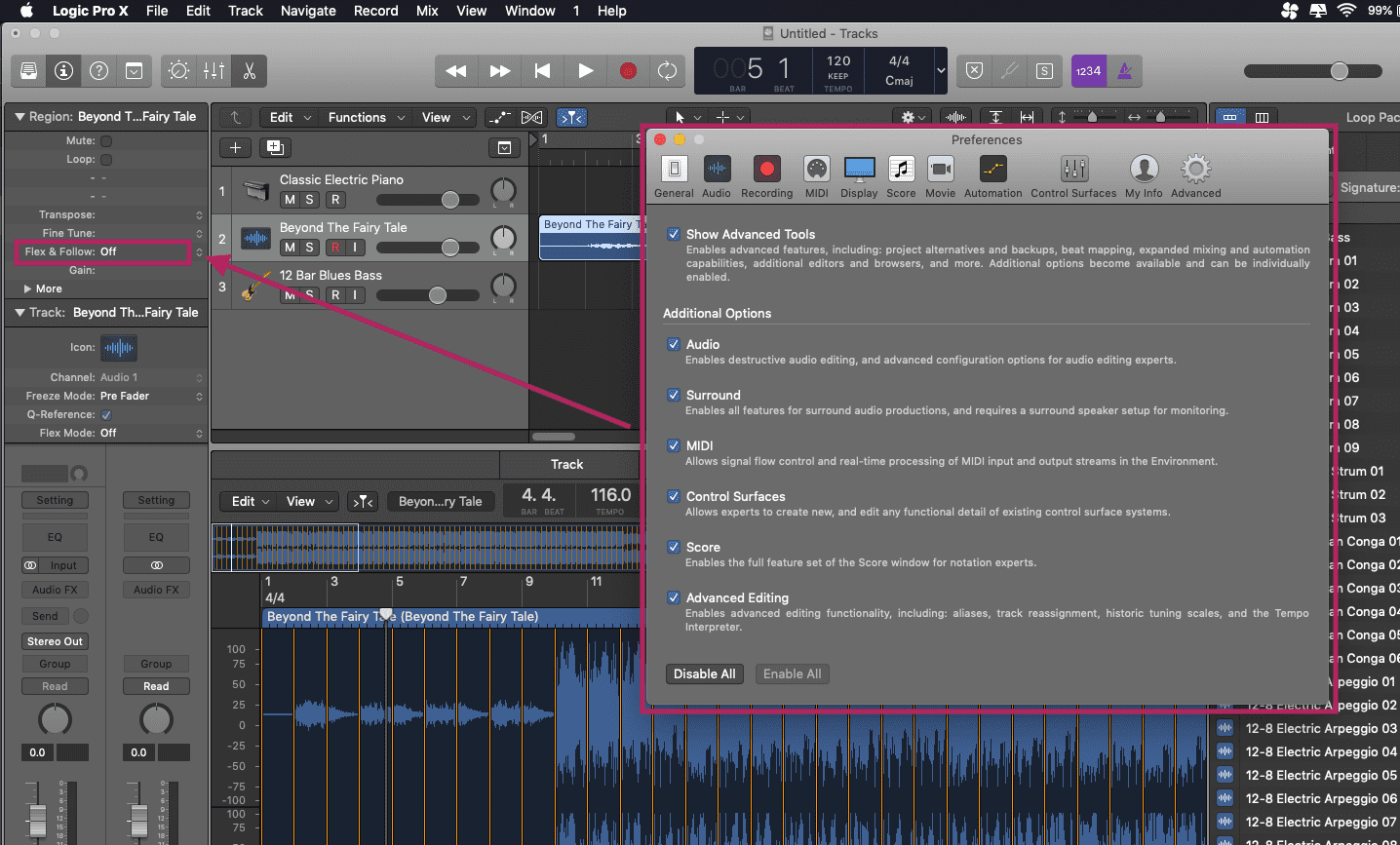Start playback with Play button
The height and width of the screenshot is (845, 1400).
pos(585,71)
